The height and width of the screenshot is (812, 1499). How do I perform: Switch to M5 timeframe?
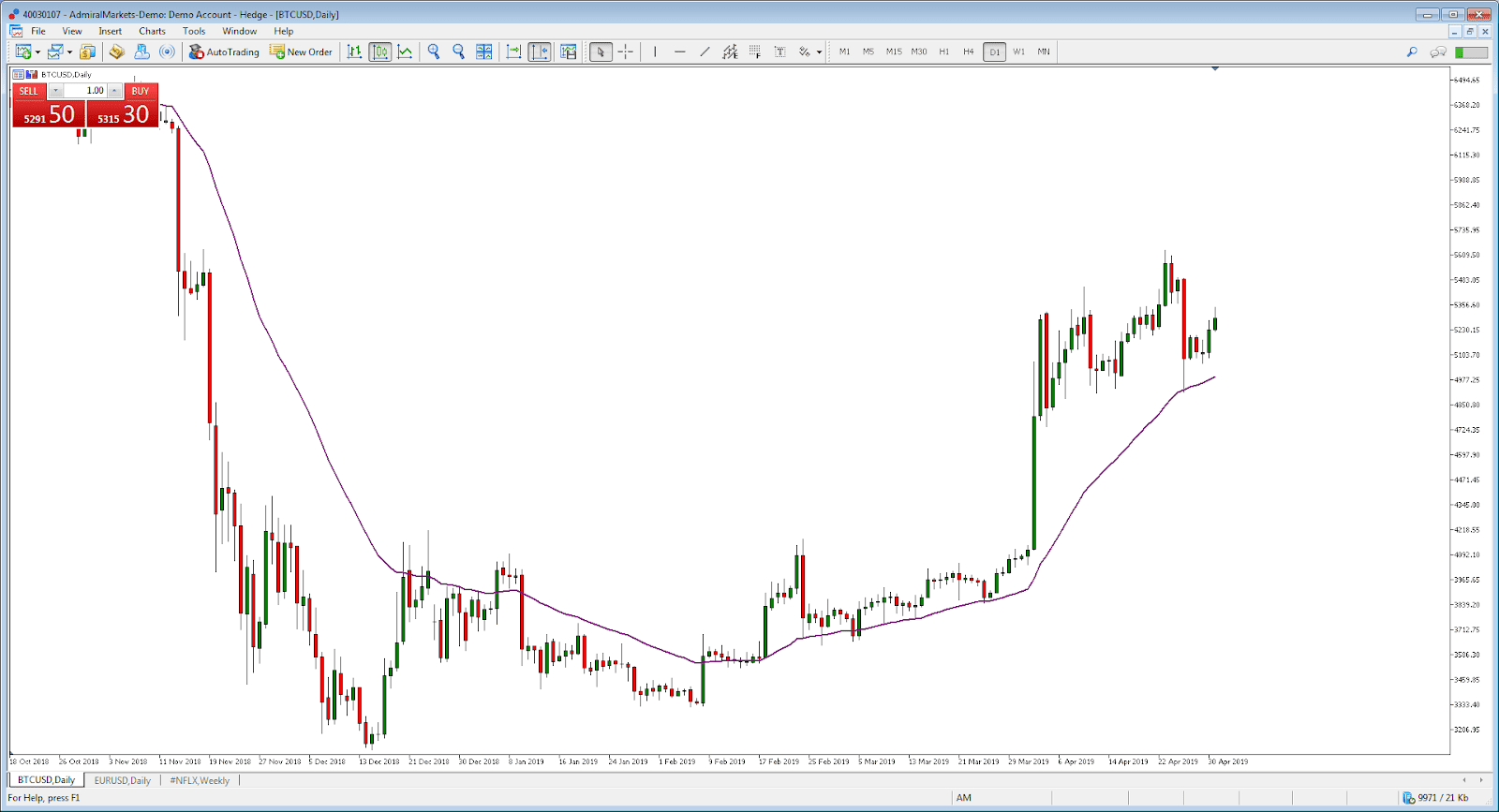pos(868,52)
